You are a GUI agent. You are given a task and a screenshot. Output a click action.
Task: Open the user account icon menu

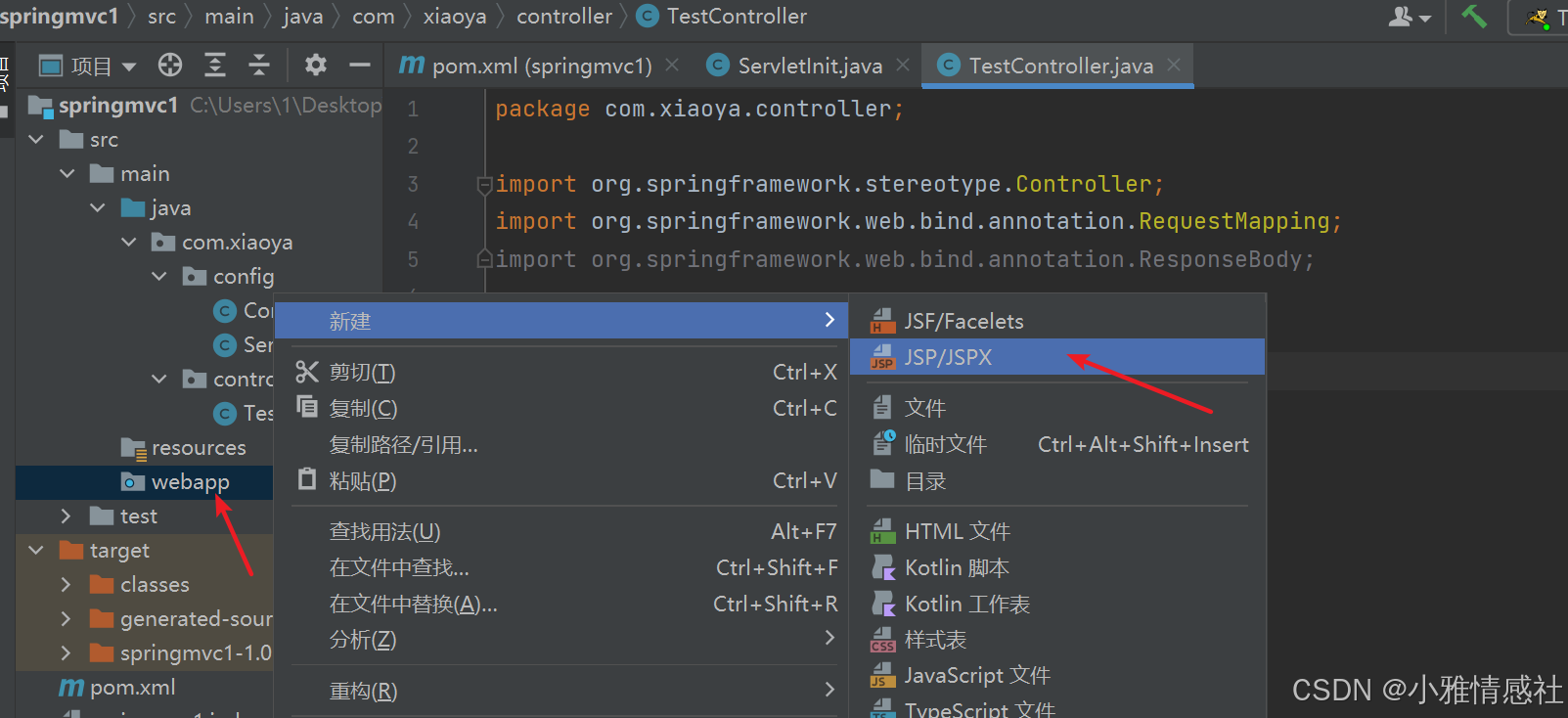[x=1410, y=17]
